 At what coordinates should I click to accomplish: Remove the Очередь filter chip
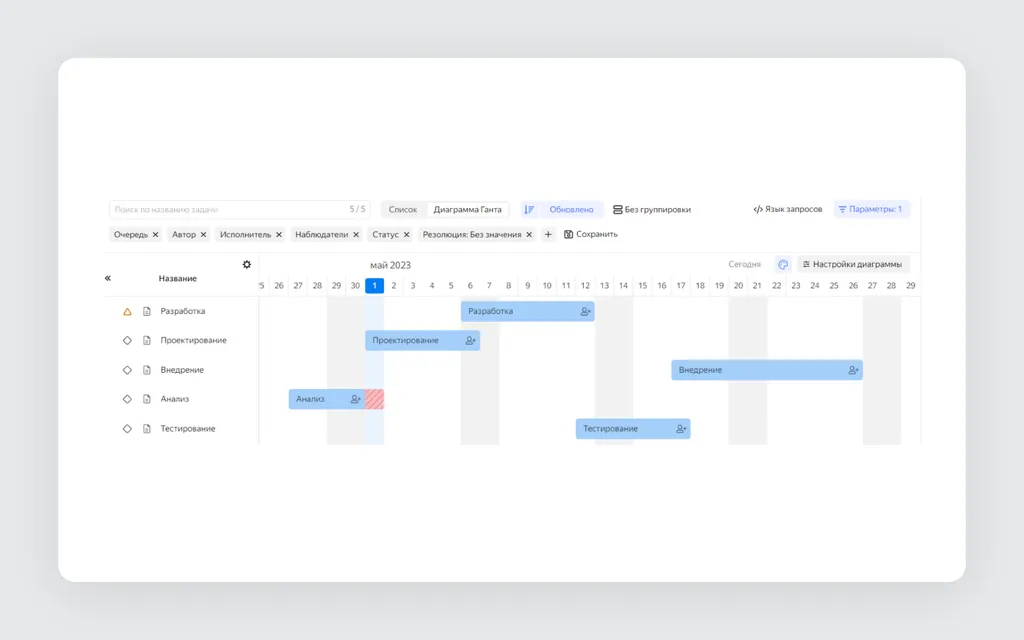(155, 234)
